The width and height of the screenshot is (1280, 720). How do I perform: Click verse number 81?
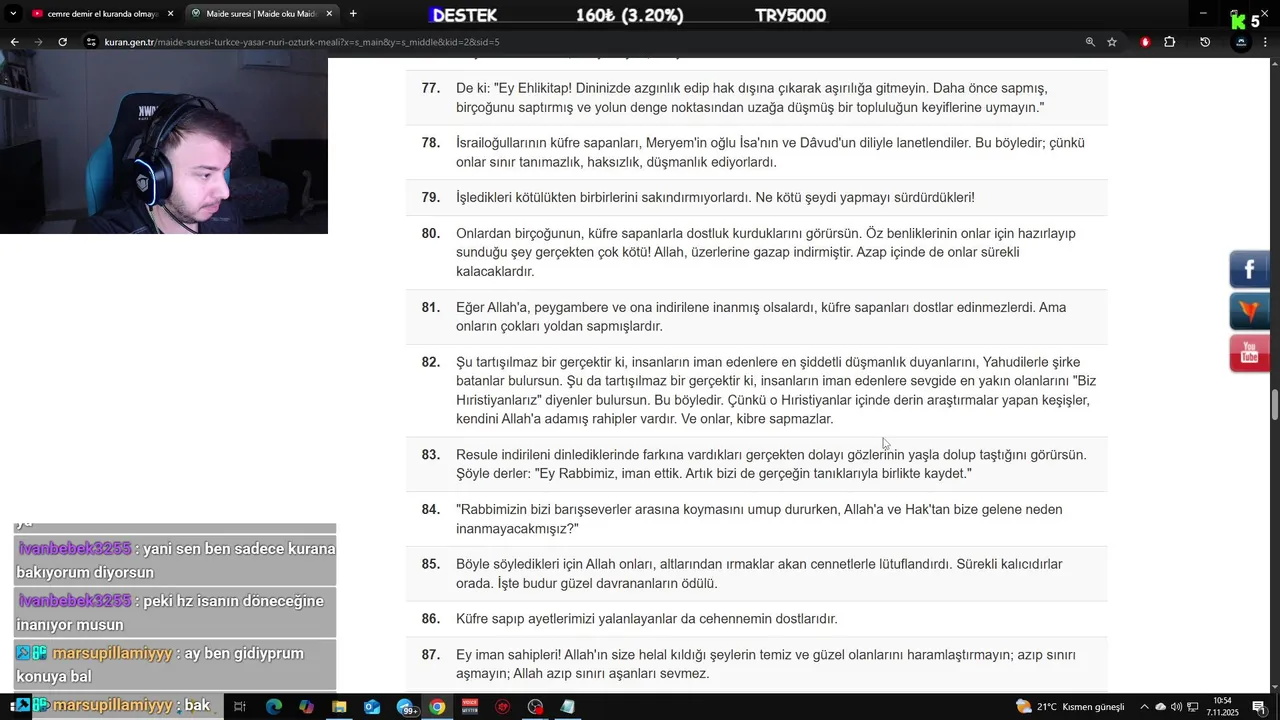(x=430, y=307)
